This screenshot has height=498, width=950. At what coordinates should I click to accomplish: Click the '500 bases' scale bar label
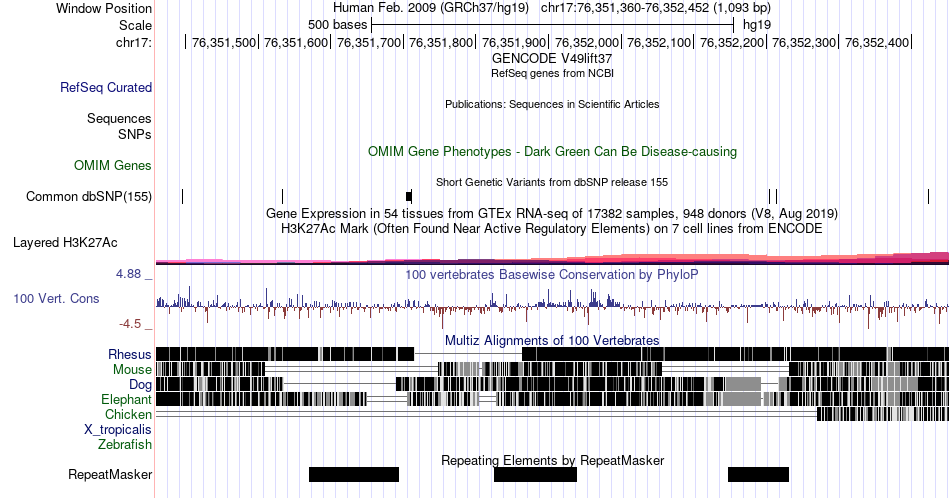337,25
